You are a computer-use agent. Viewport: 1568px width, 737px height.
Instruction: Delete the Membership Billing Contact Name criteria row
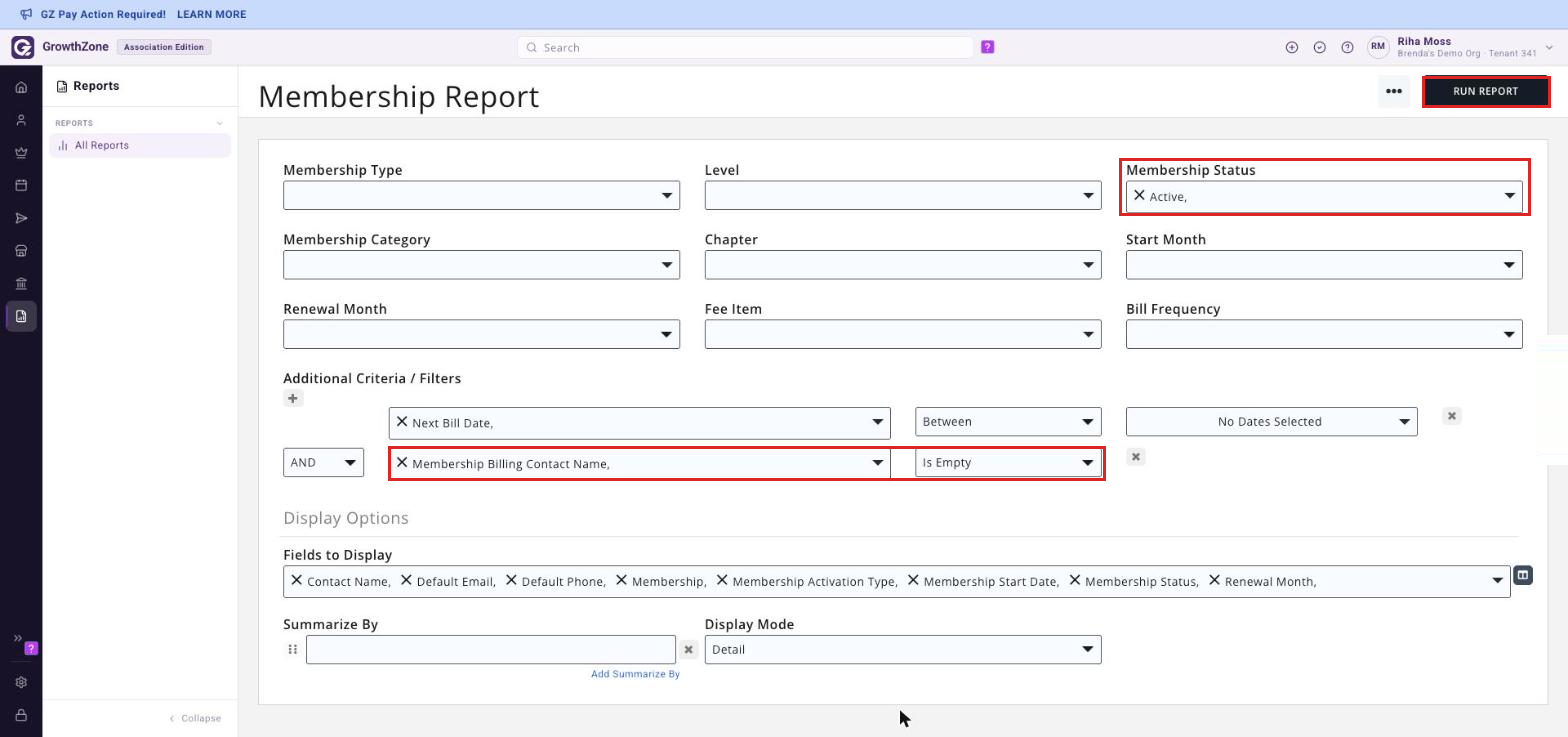tap(1135, 456)
